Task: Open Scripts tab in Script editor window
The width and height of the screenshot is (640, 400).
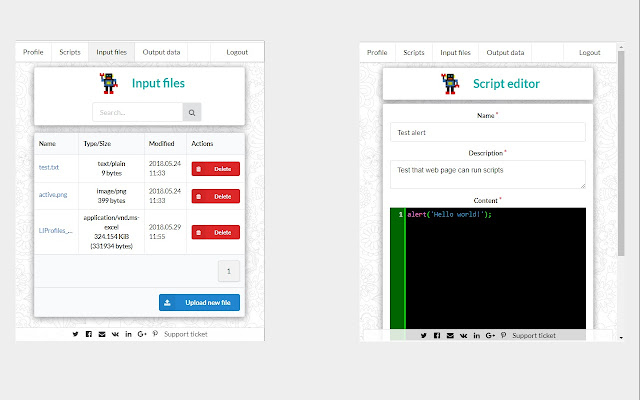Action: 413,52
